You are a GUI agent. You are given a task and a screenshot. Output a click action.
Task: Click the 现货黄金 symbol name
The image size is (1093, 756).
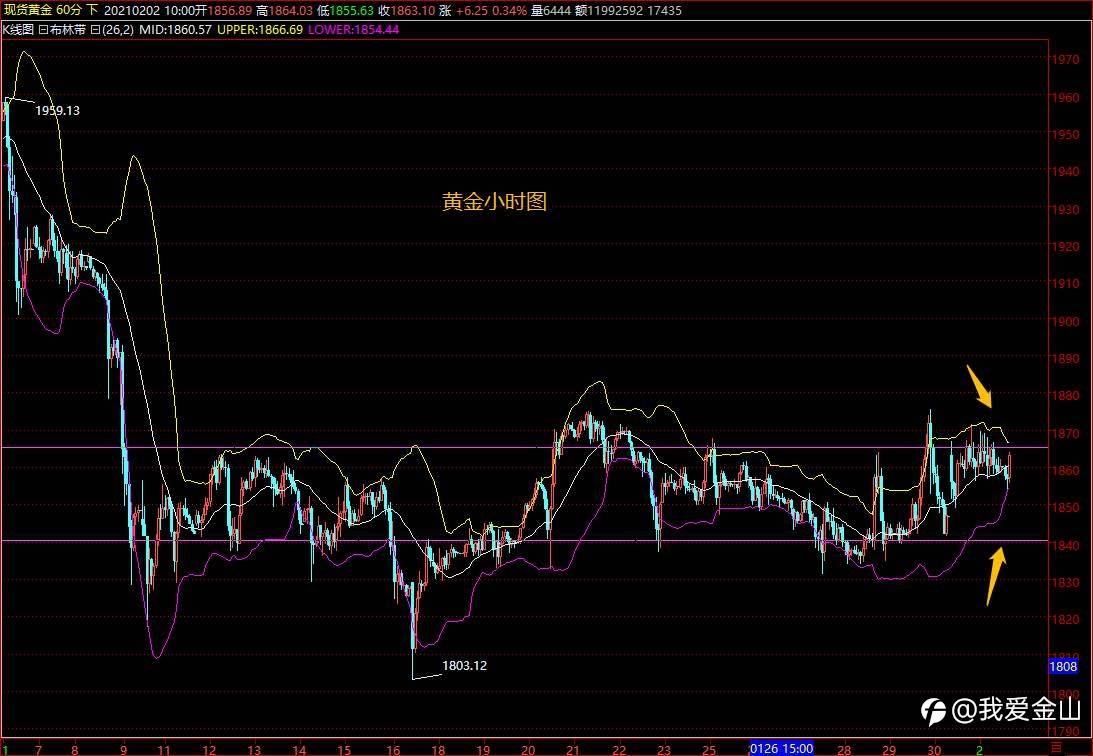pos(28,10)
